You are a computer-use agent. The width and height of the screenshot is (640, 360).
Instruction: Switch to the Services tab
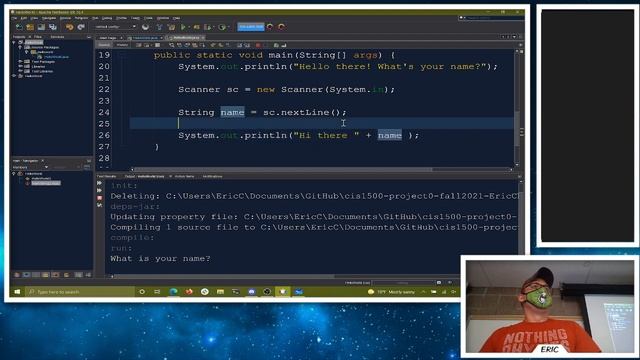pyautogui.click(x=57, y=37)
